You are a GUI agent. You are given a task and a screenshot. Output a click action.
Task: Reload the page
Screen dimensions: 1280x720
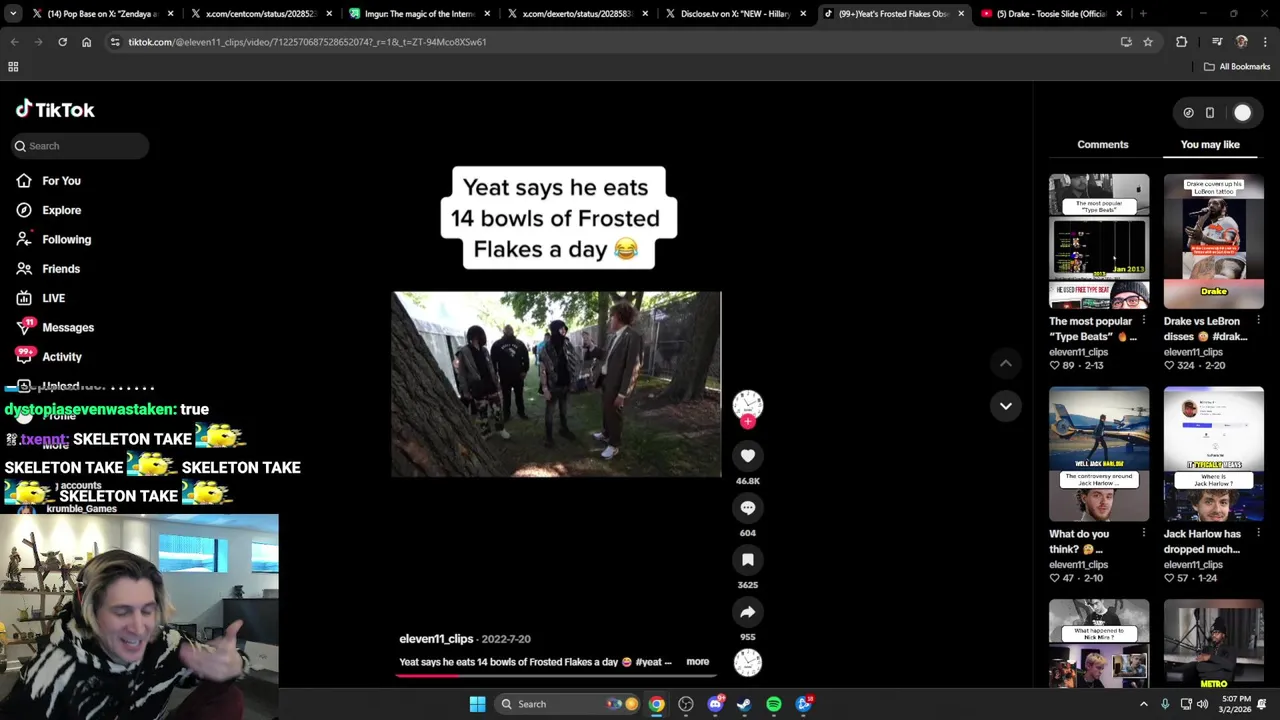62,42
